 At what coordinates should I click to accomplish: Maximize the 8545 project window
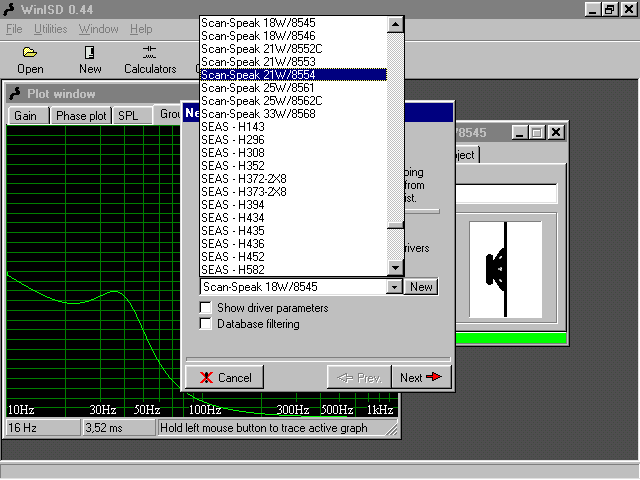pyautogui.click(x=537, y=132)
